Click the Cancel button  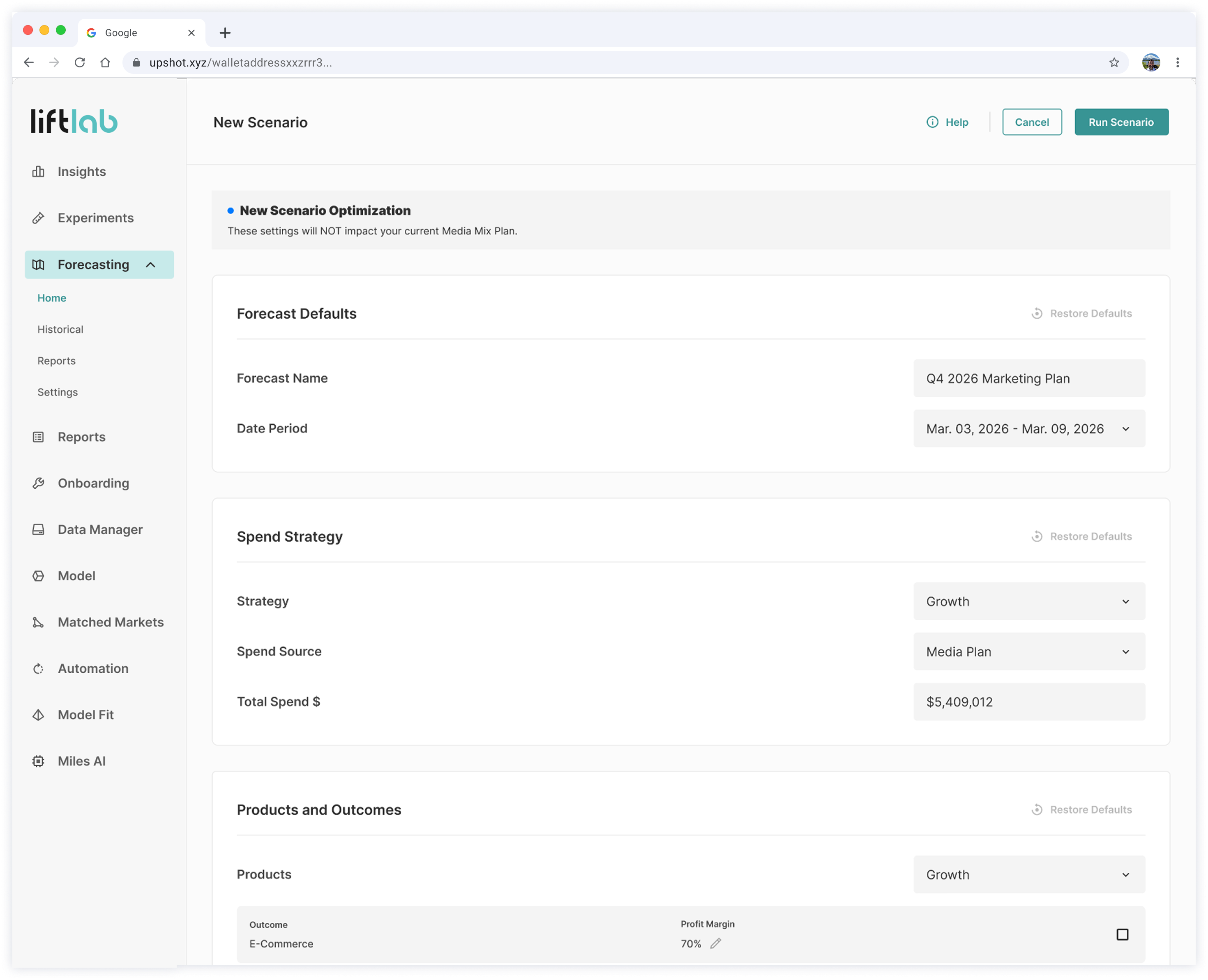coord(1031,122)
